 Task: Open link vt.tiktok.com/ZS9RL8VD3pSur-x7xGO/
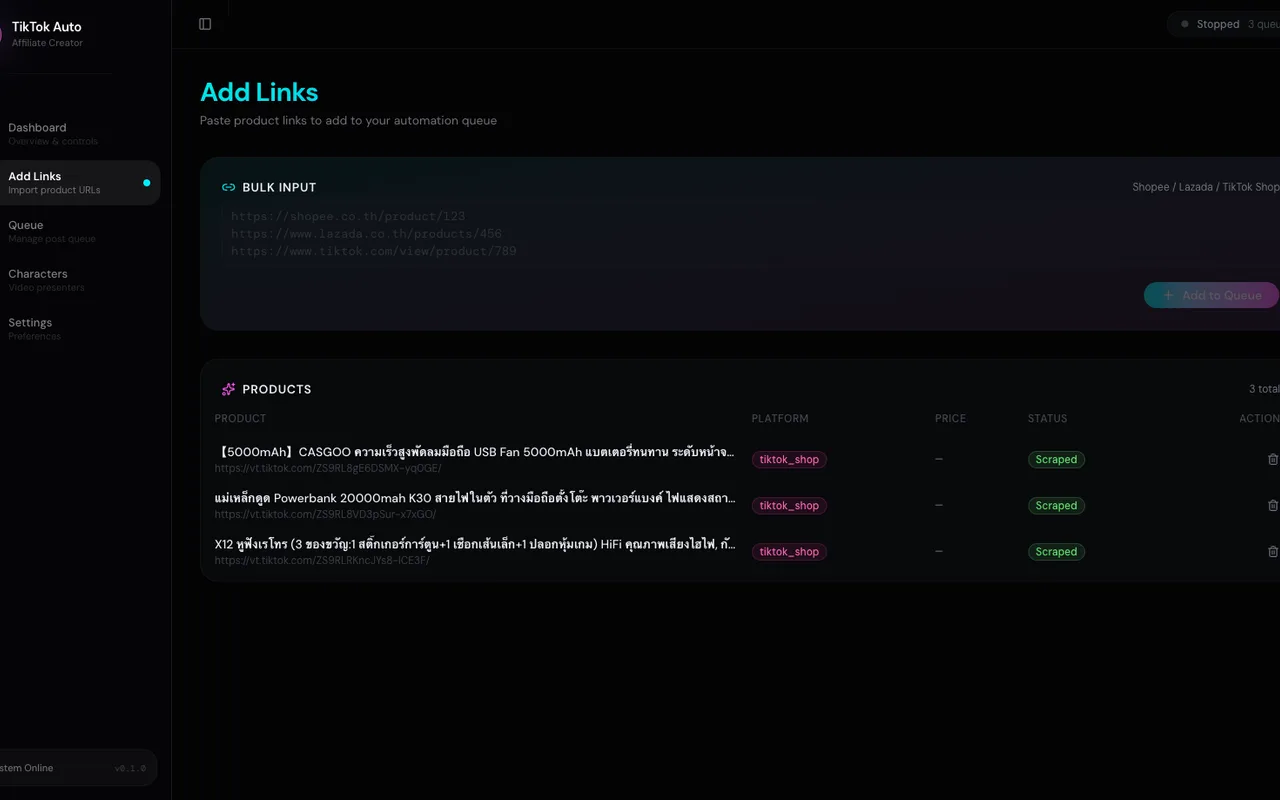coord(325,514)
